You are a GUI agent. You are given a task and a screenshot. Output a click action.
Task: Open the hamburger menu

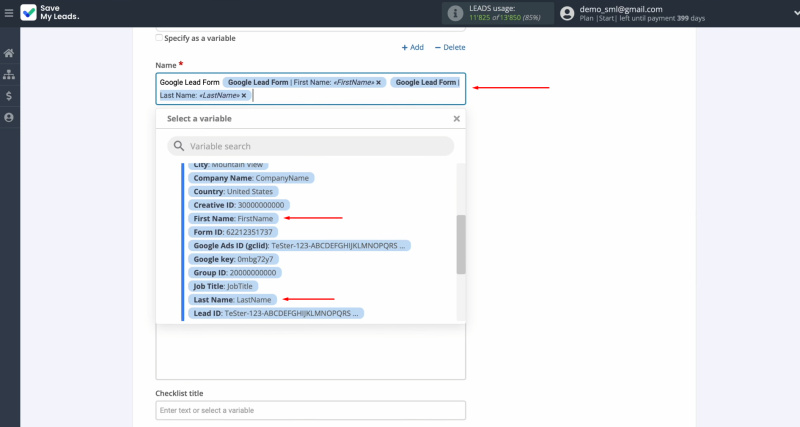pos(9,13)
